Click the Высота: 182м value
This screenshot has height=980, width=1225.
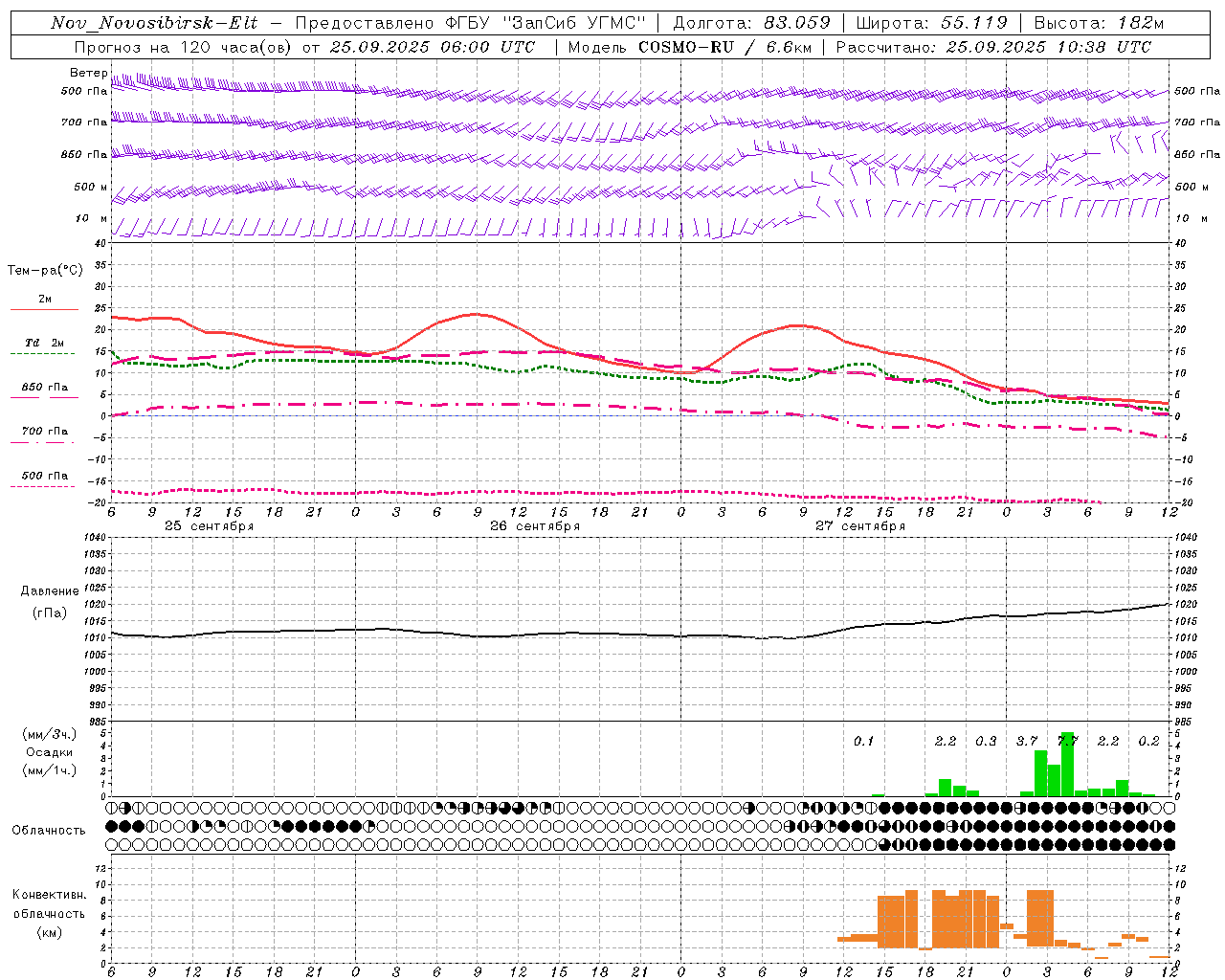click(x=1099, y=23)
